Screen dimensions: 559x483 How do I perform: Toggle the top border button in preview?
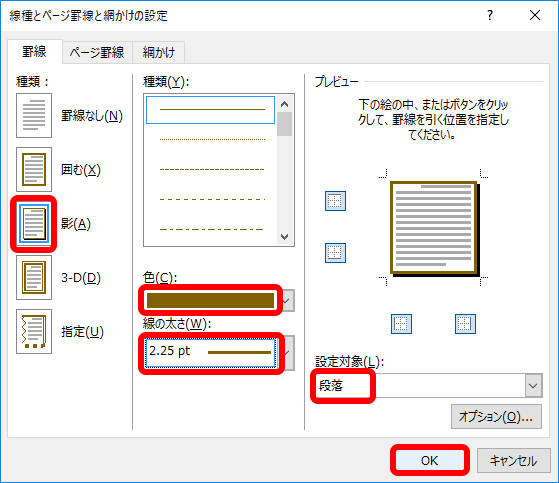click(x=335, y=201)
